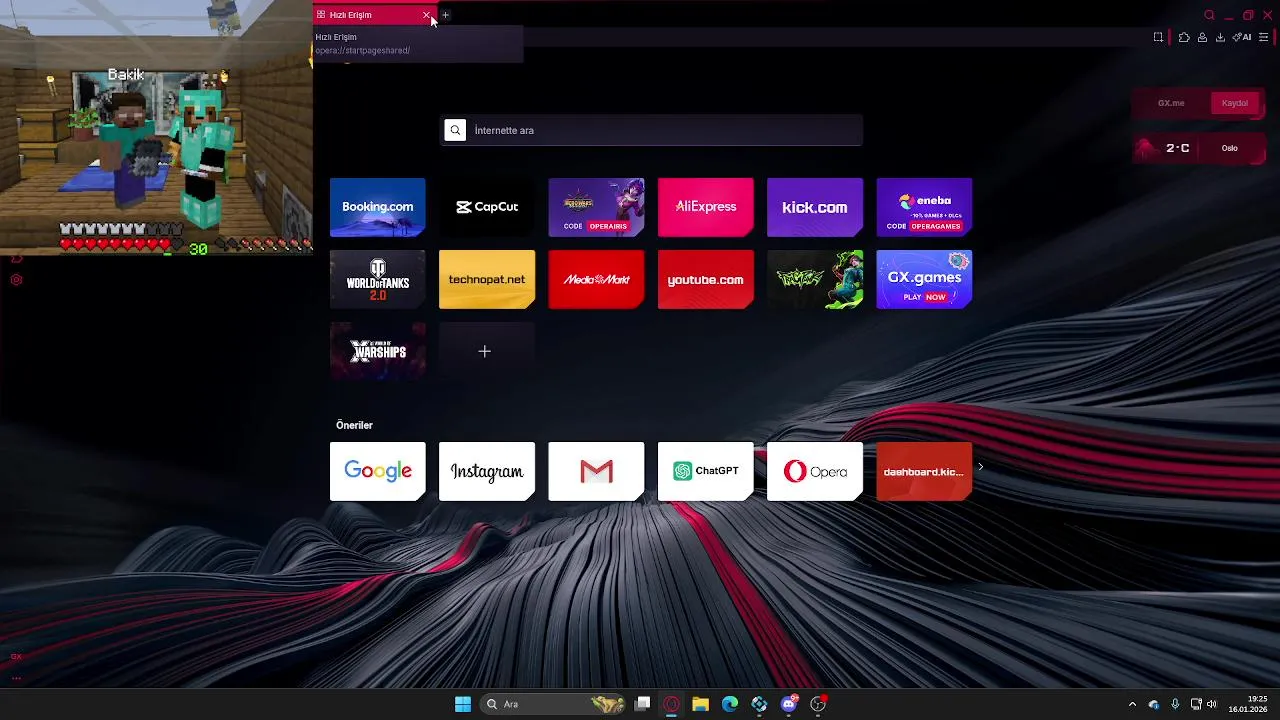Viewport: 1280px width, 720px height.
Task: Open the volume icon in system tray
Action: coord(1212,704)
